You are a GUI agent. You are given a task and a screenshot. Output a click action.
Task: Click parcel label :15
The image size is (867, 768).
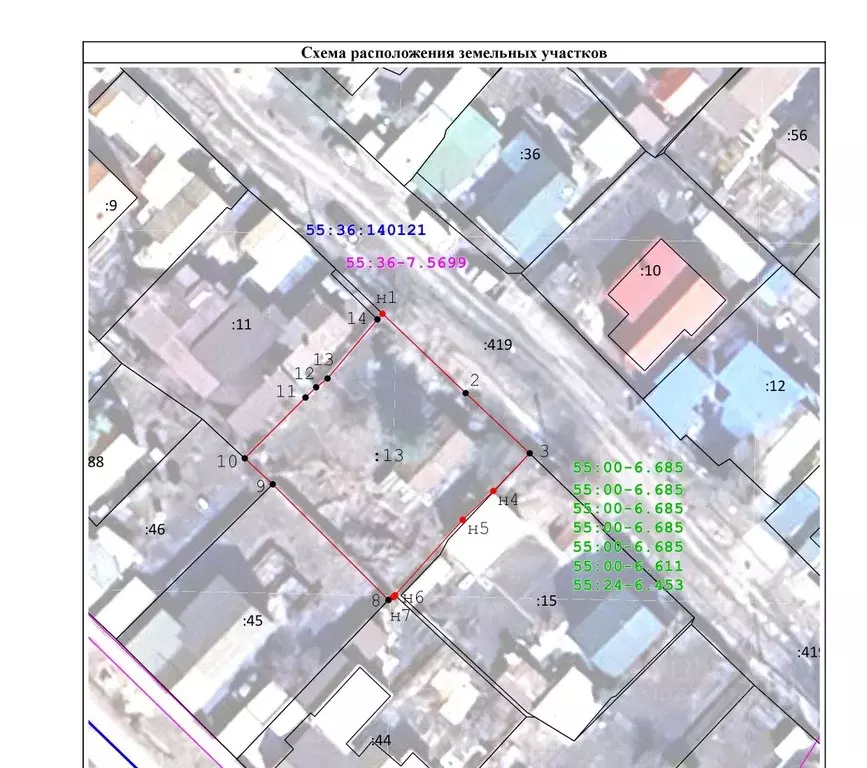545,601
